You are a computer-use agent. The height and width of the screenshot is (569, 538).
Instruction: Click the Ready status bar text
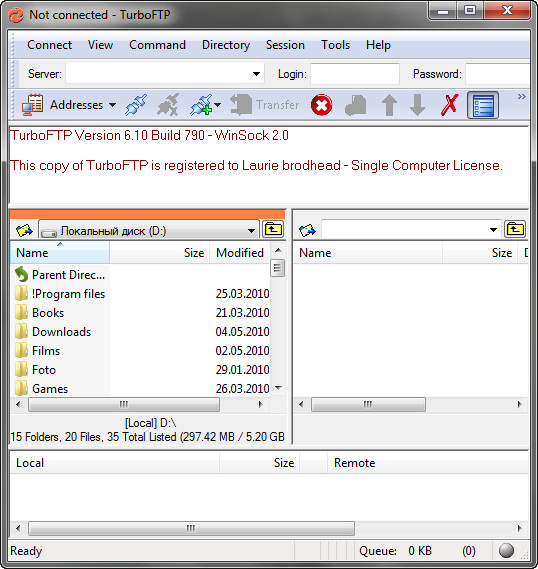[x=26, y=551]
